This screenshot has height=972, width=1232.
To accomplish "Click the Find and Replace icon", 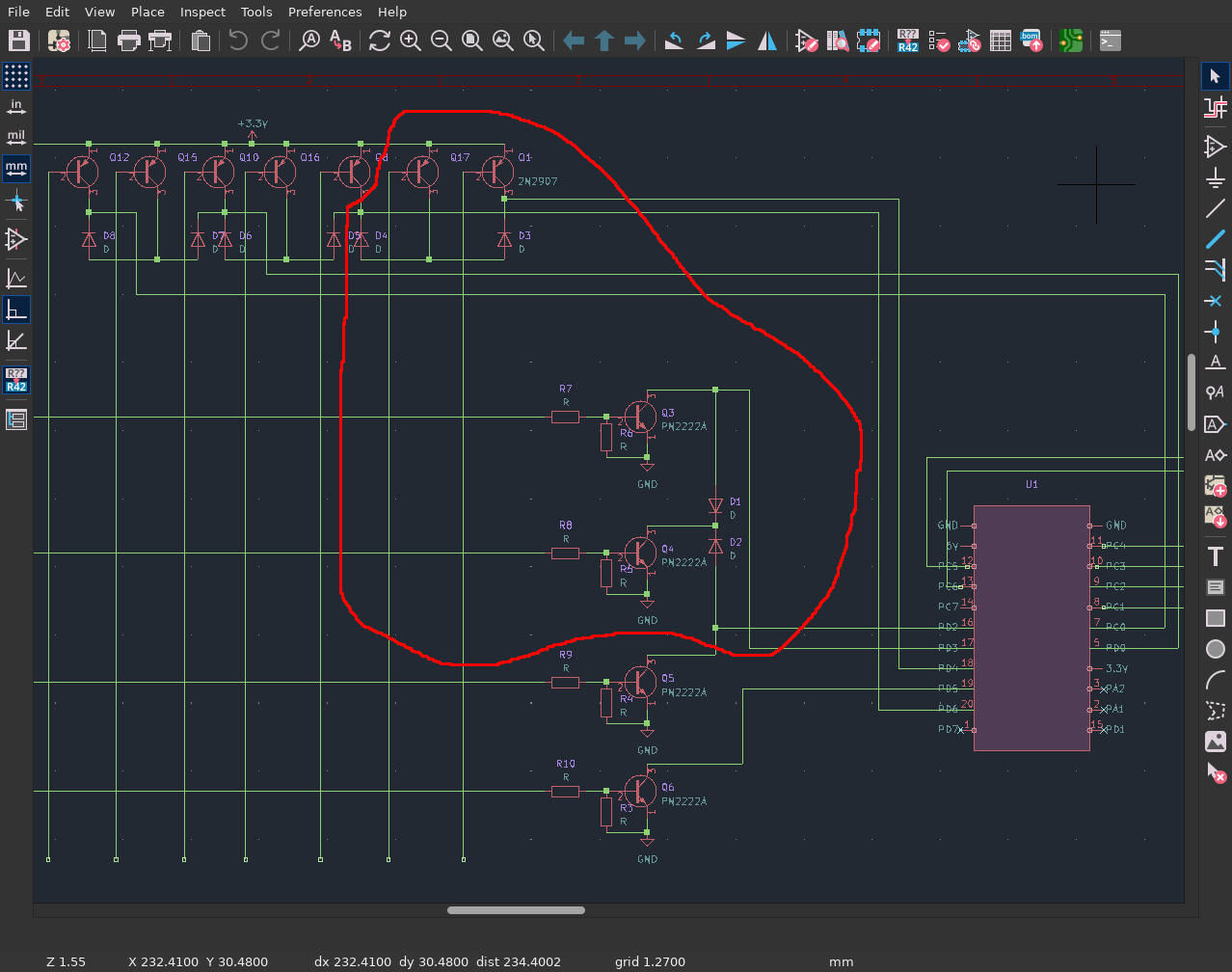I will [x=340, y=40].
